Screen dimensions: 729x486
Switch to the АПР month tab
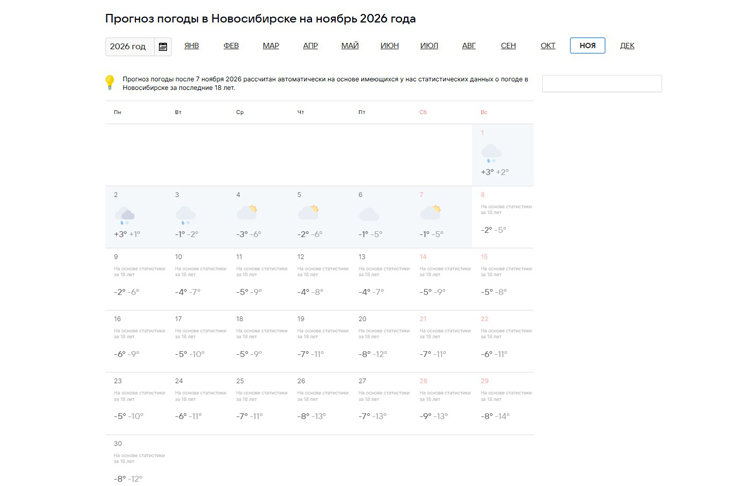311,46
